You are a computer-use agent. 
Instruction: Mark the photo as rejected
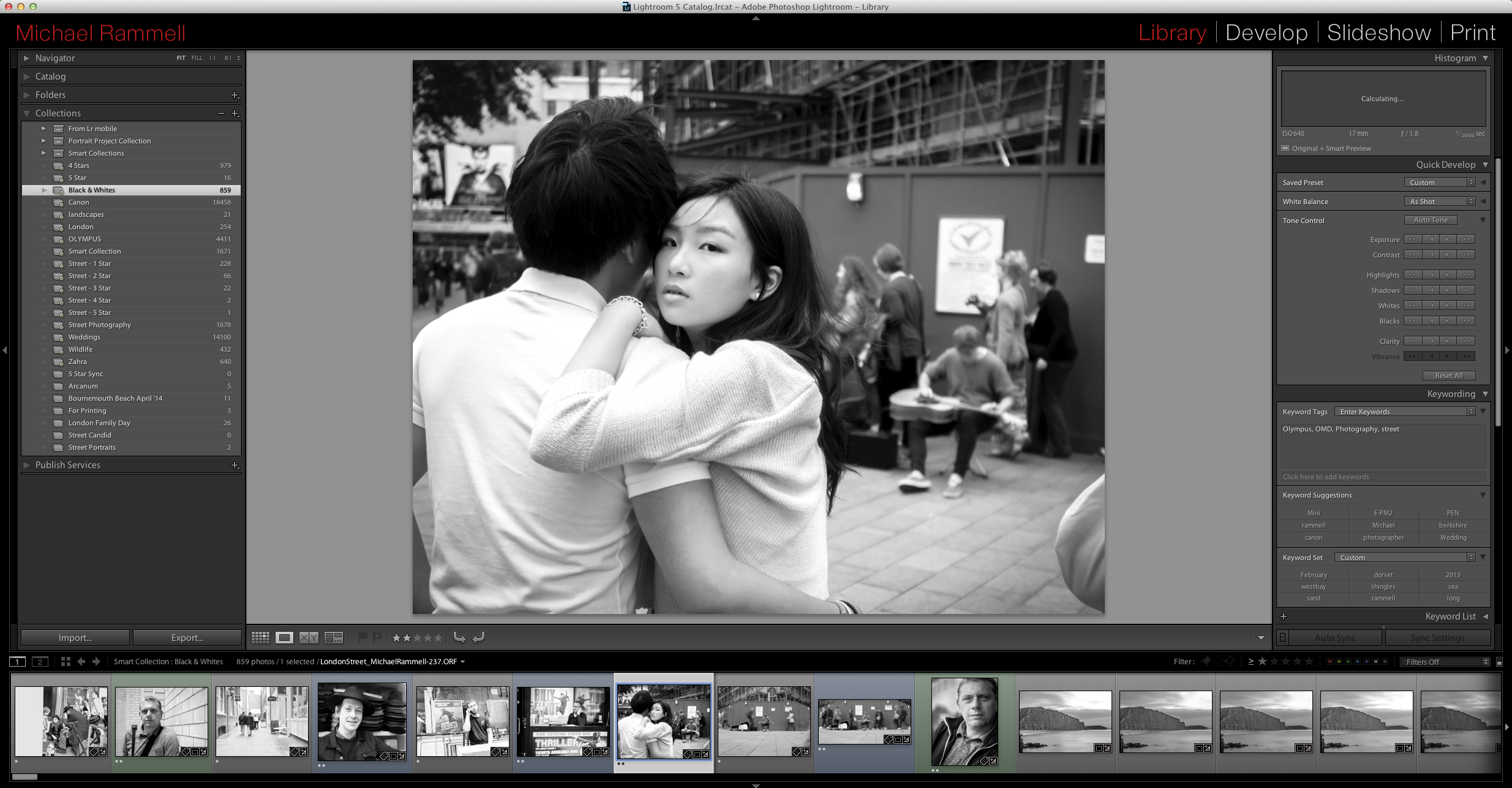[x=378, y=637]
